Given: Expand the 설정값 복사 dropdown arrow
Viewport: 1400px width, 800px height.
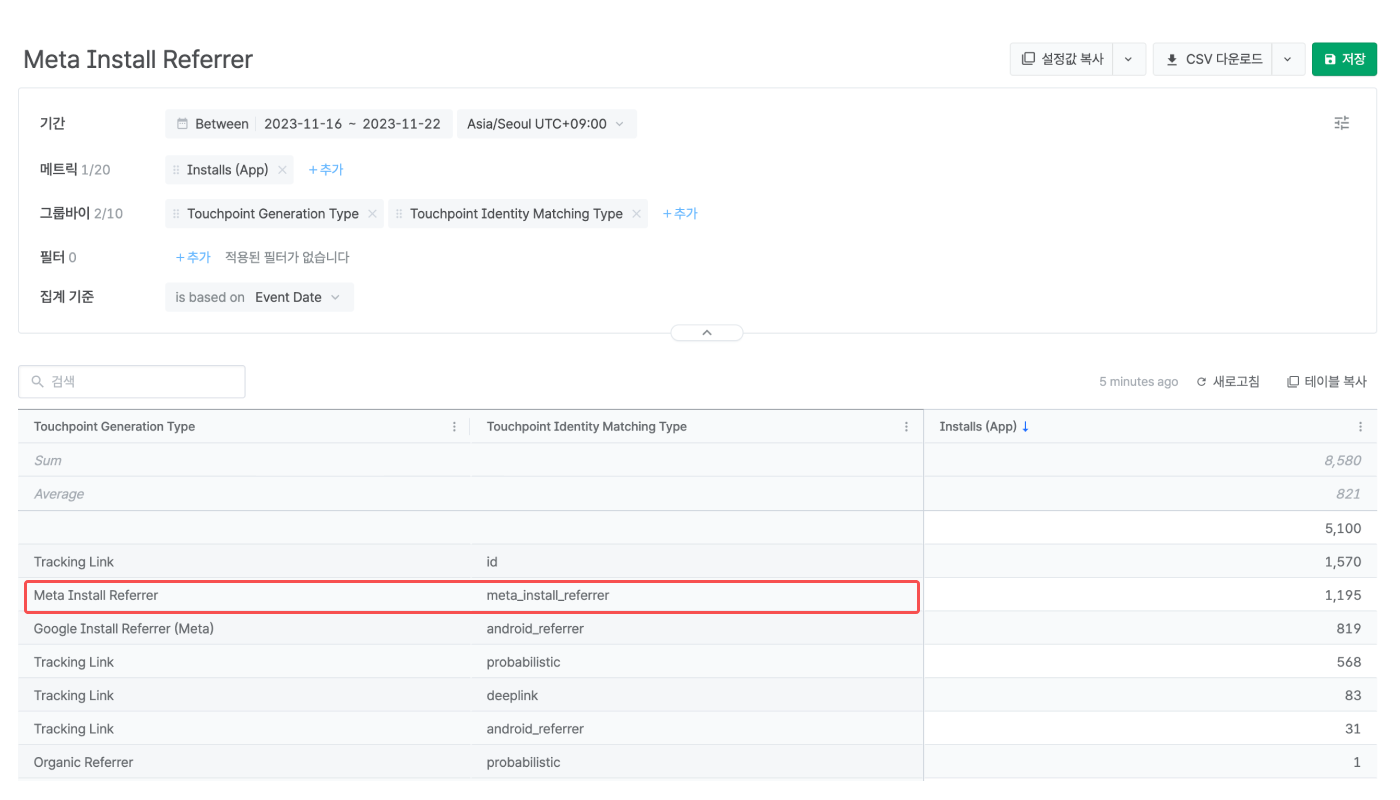Looking at the screenshot, I should tap(1128, 59).
